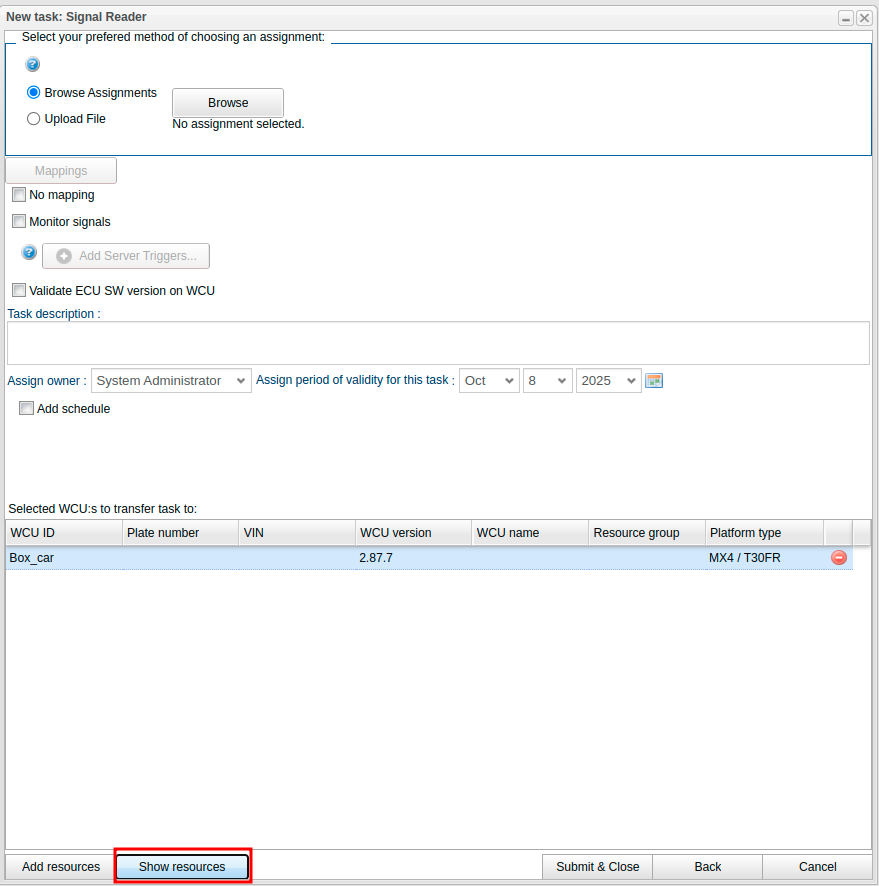Remove Box_car using the red delete icon

coord(838,558)
